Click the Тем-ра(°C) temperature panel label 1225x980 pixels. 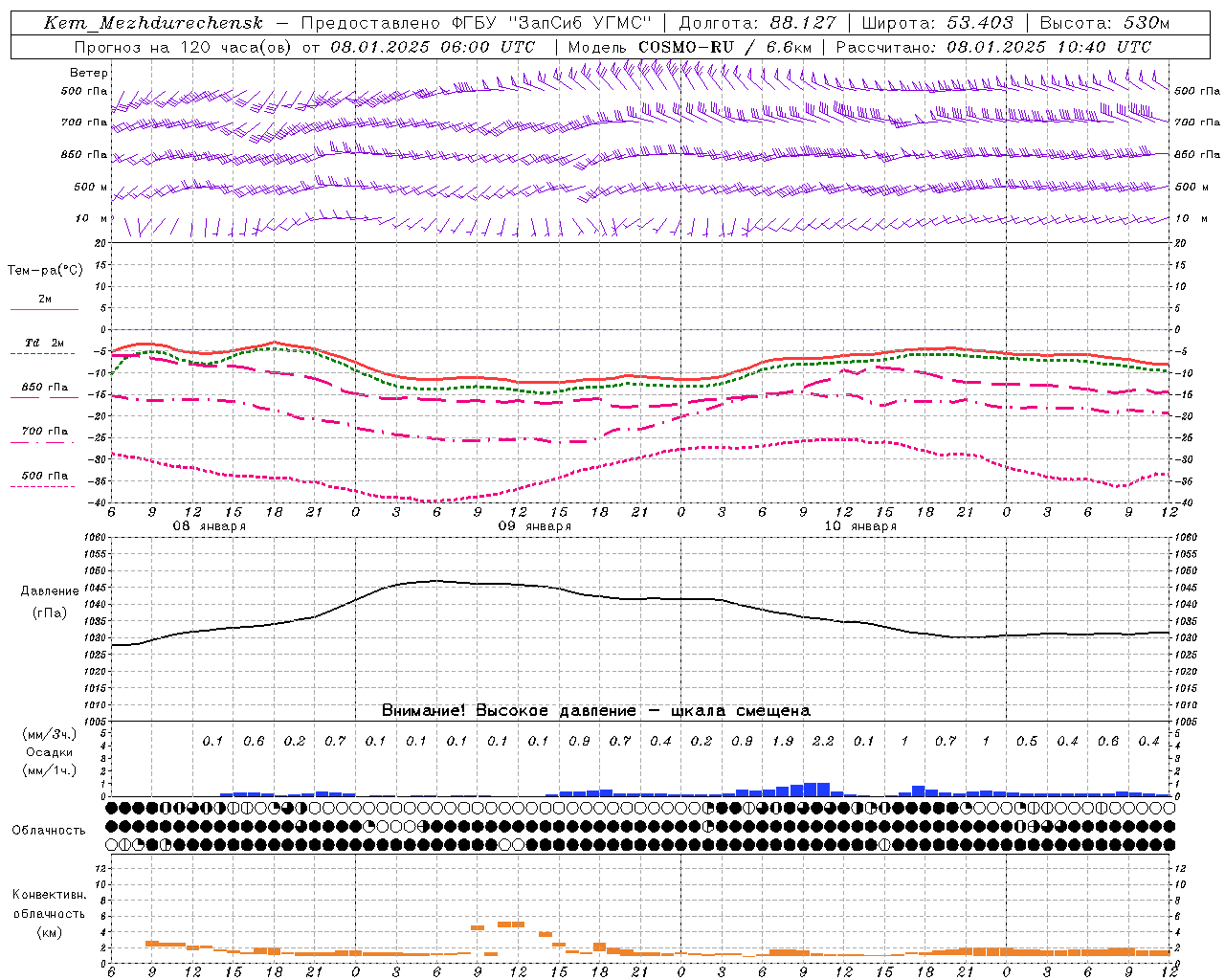pos(45,271)
